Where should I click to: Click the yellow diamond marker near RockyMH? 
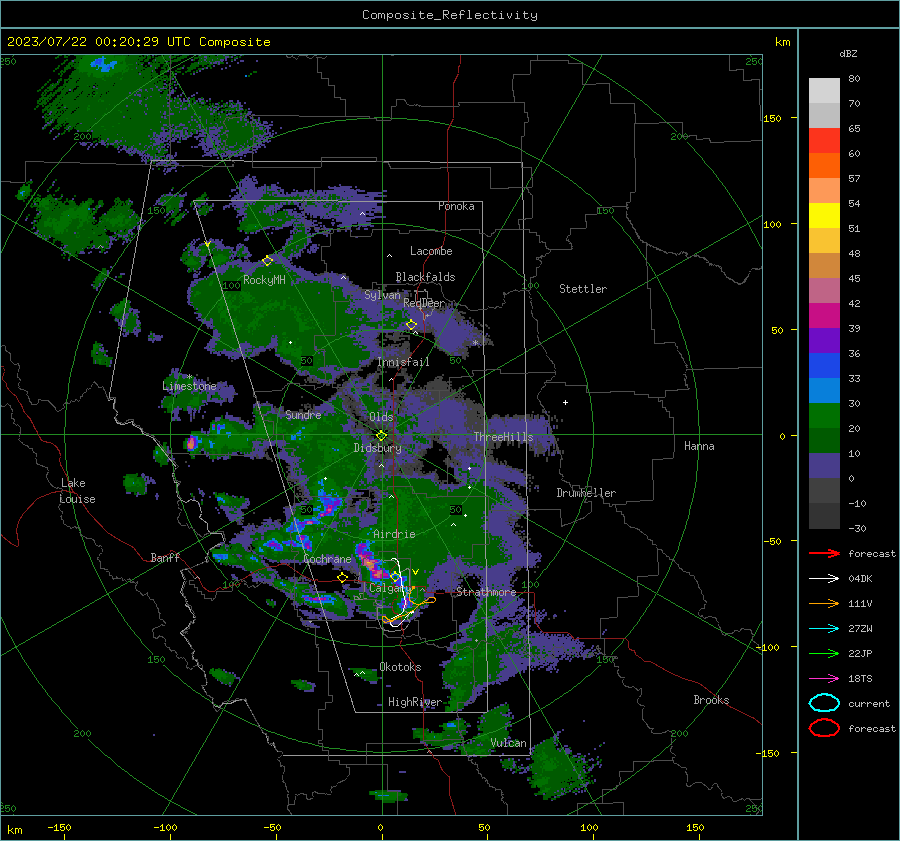pos(267,261)
